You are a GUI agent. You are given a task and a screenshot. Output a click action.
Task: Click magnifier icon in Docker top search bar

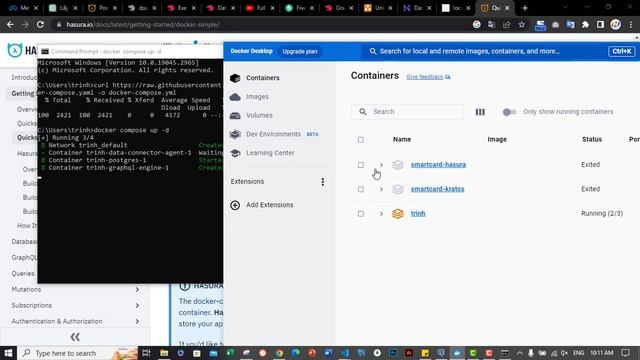tap(373, 51)
